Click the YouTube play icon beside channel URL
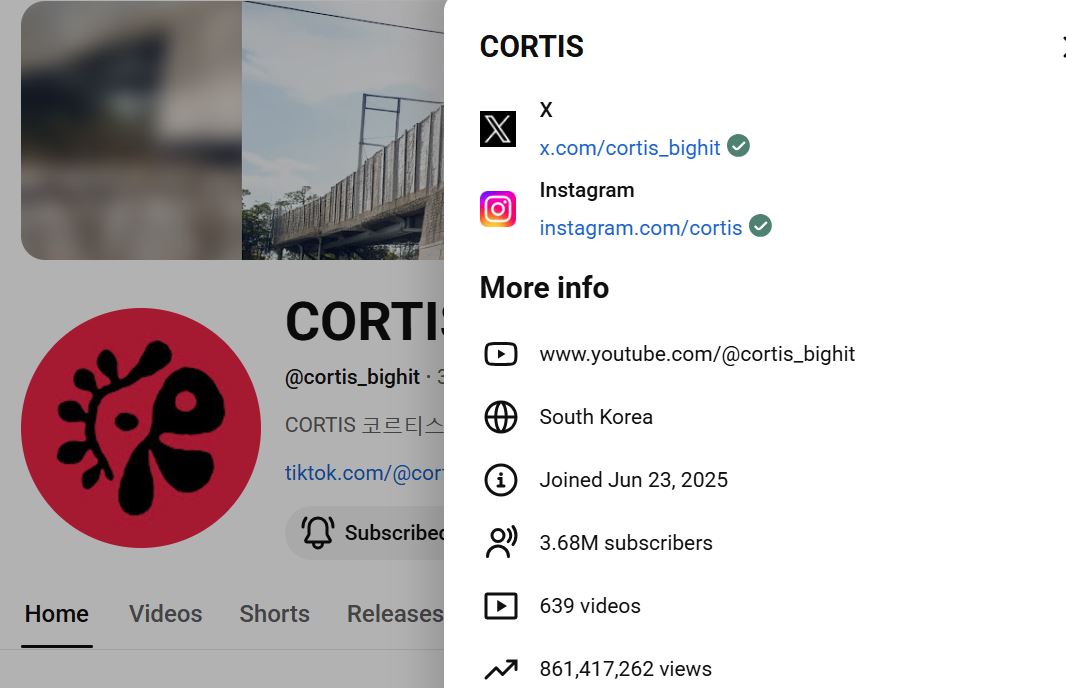Image resolution: width=1066 pixels, height=688 pixels. tap(500, 354)
